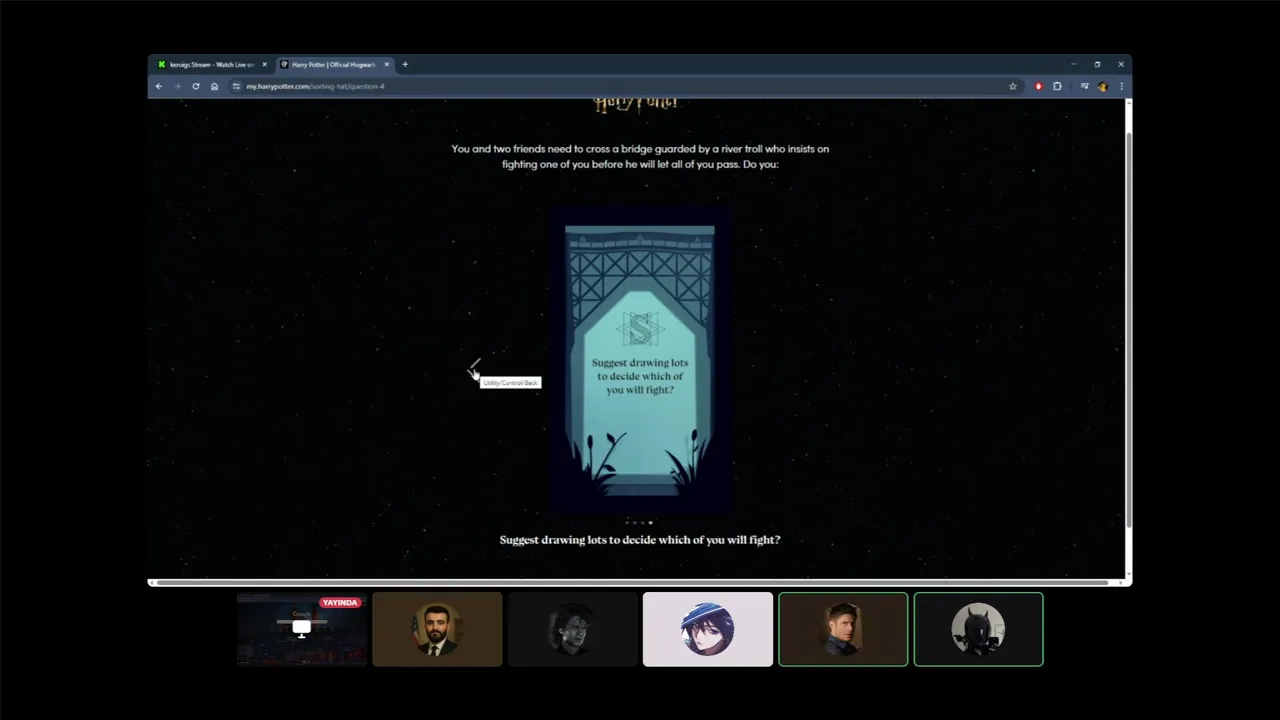Image resolution: width=1280 pixels, height=720 pixels.
Task: Click the highlighted carousel pagination dot
Action: tap(650, 522)
